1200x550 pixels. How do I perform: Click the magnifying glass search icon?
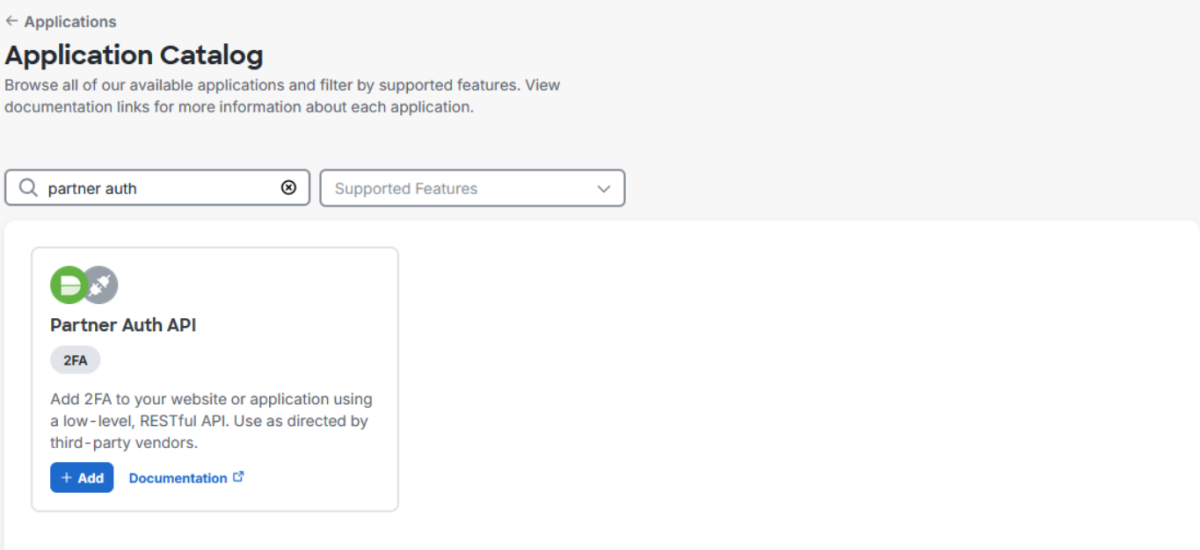pyautogui.click(x=28, y=188)
